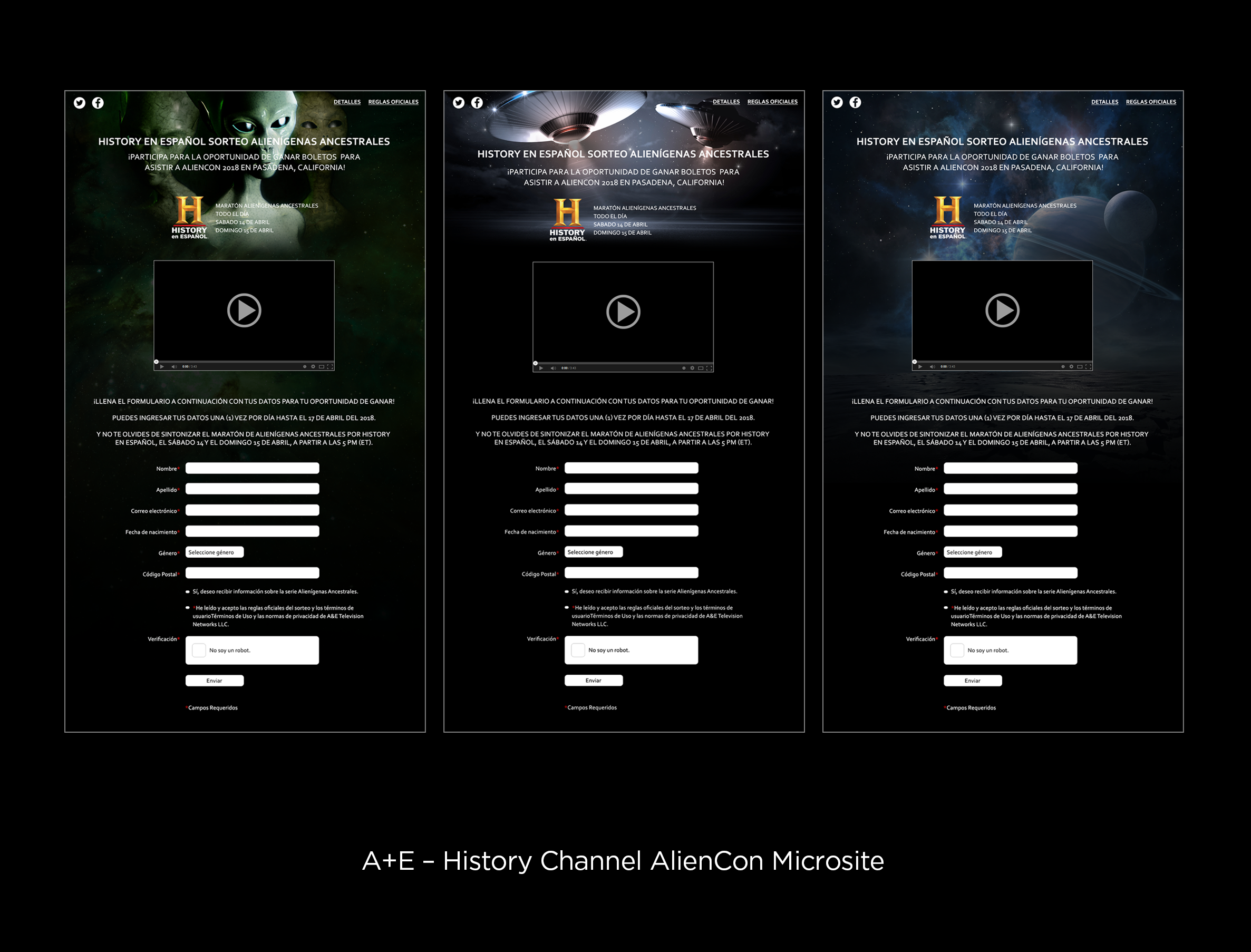The width and height of the screenshot is (1251, 952).
Task: Click the 'A+E – History Channel AlienCon Microsite' caption
Action: (623, 861)
